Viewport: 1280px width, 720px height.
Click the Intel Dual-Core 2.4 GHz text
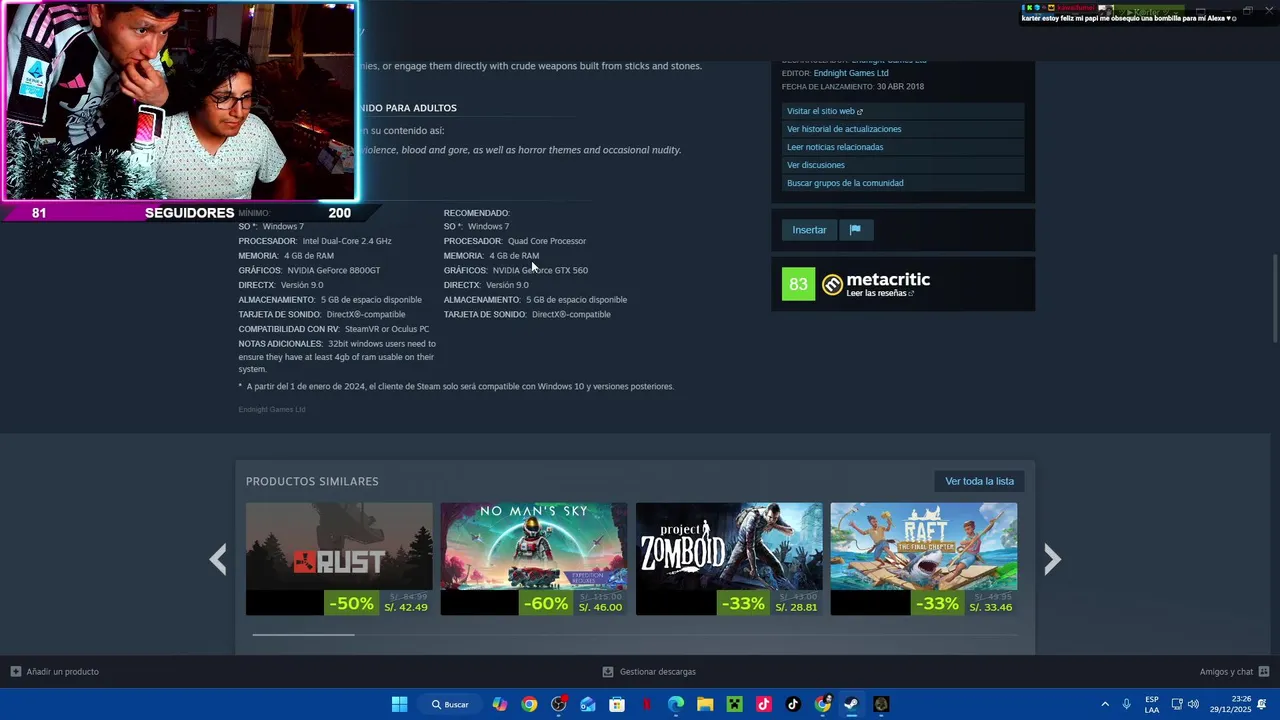tap(347, 241)
